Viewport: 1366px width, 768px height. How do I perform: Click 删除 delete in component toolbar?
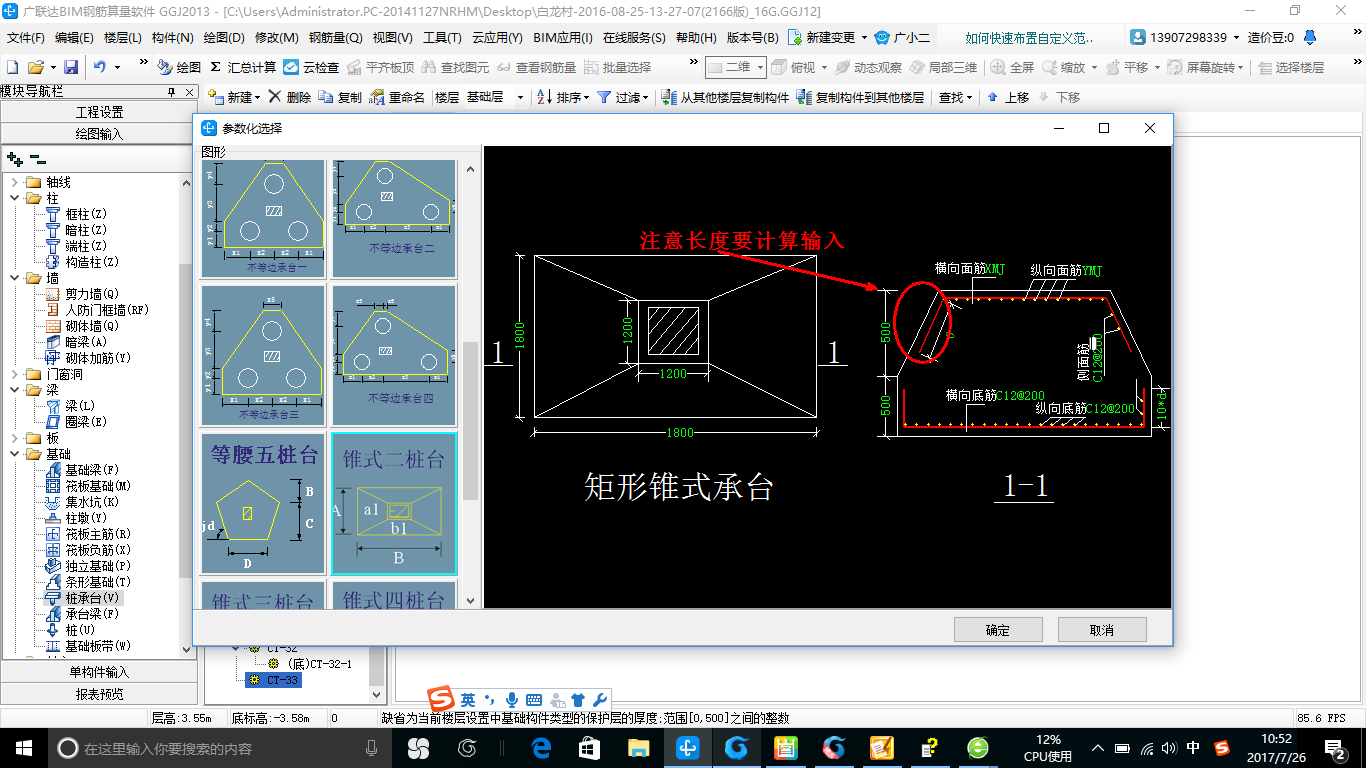(x=290, y=97)
